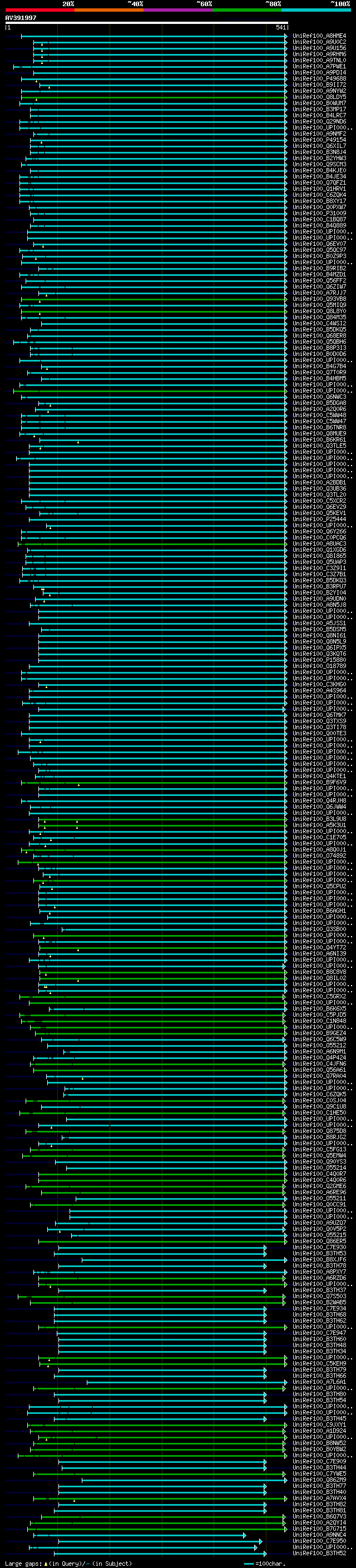Select the green alignment bar for Q8LDY5
Screen dimensions: 356x1568
[154, 97]
